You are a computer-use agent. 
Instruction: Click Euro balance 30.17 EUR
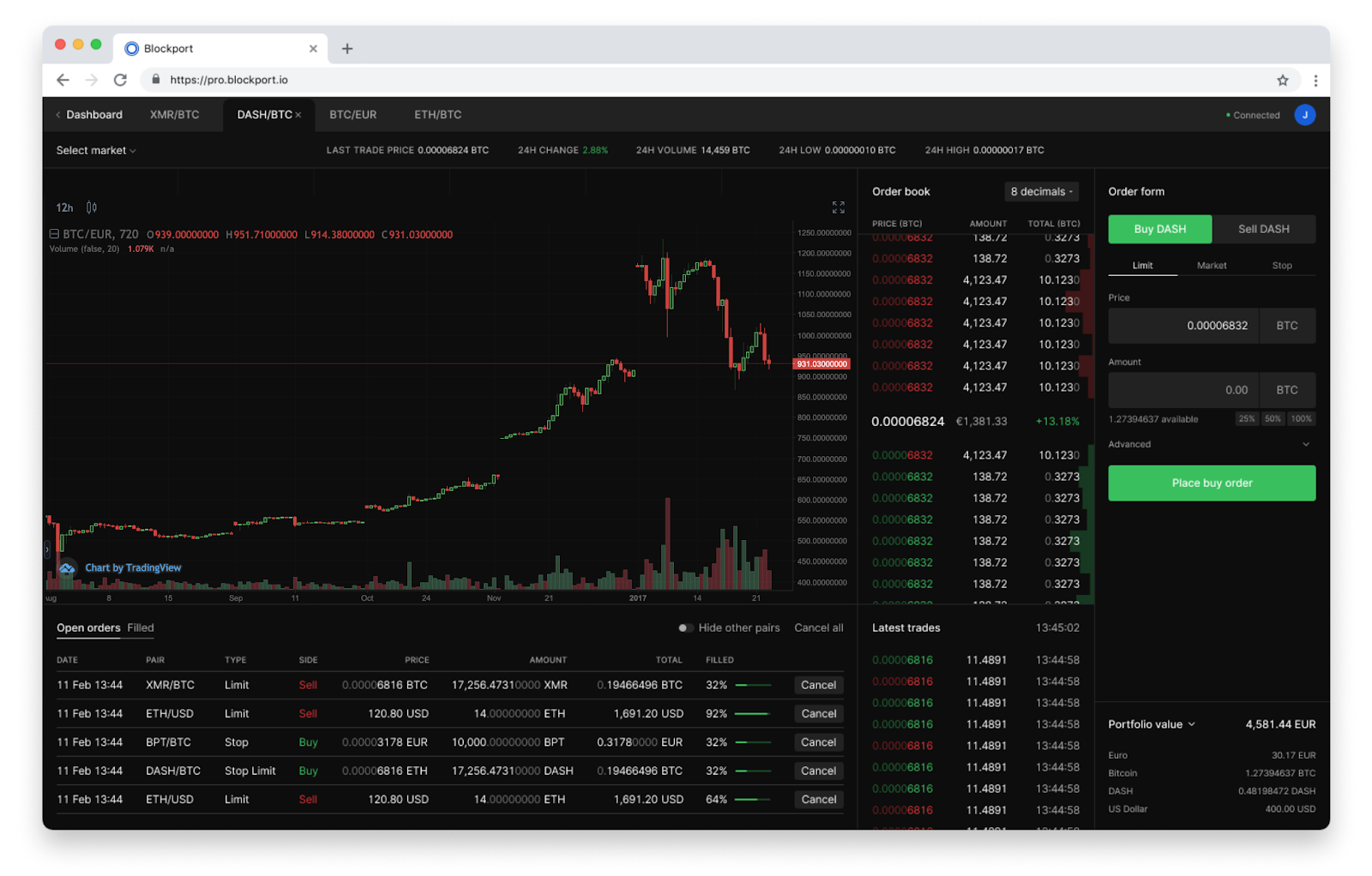click(1293, 755)
